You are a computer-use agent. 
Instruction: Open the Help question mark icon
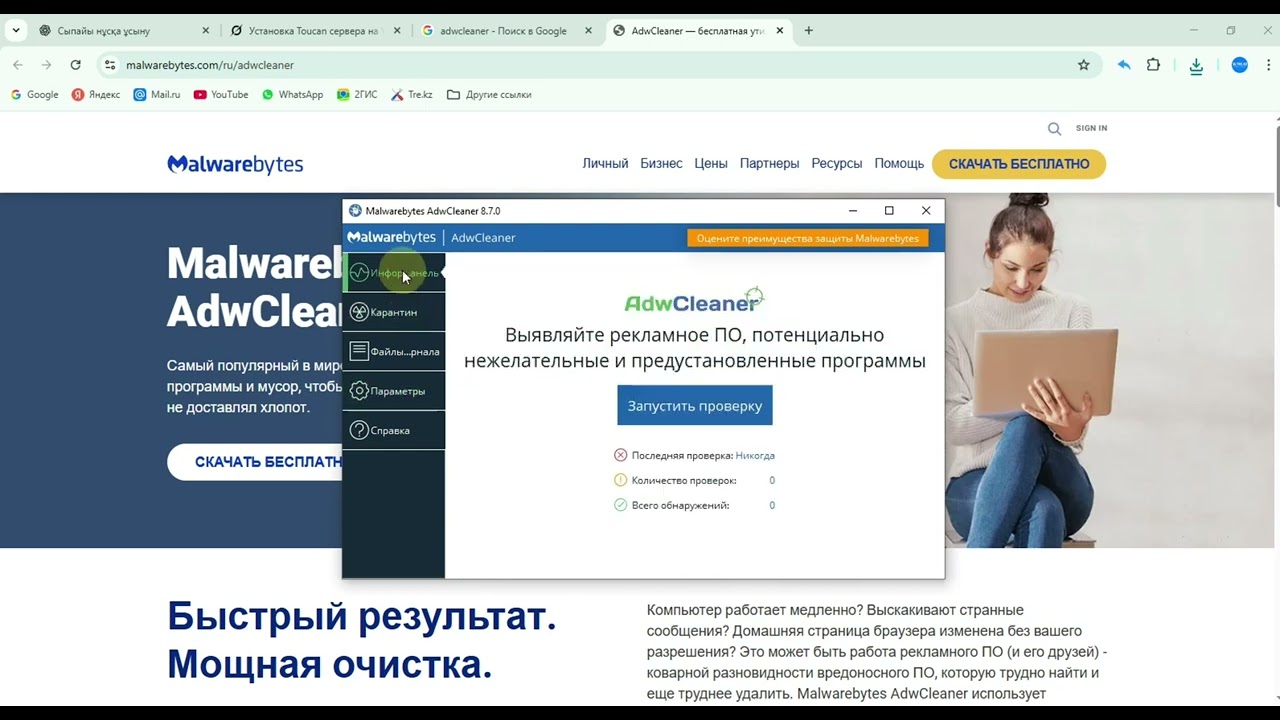[x=359, y=430]
